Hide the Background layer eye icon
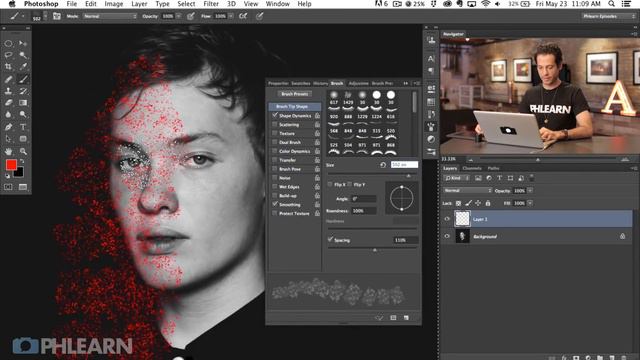 coord(447,236)
